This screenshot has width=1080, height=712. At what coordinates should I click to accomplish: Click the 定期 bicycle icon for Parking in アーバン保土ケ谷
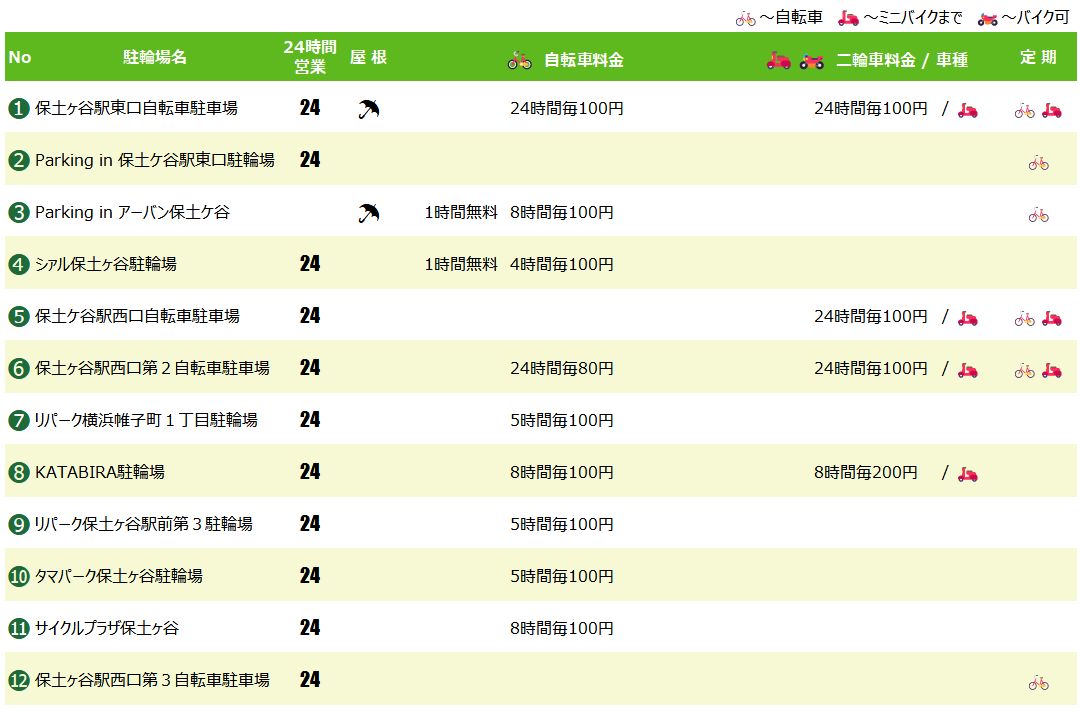[x=1039, y=216]
